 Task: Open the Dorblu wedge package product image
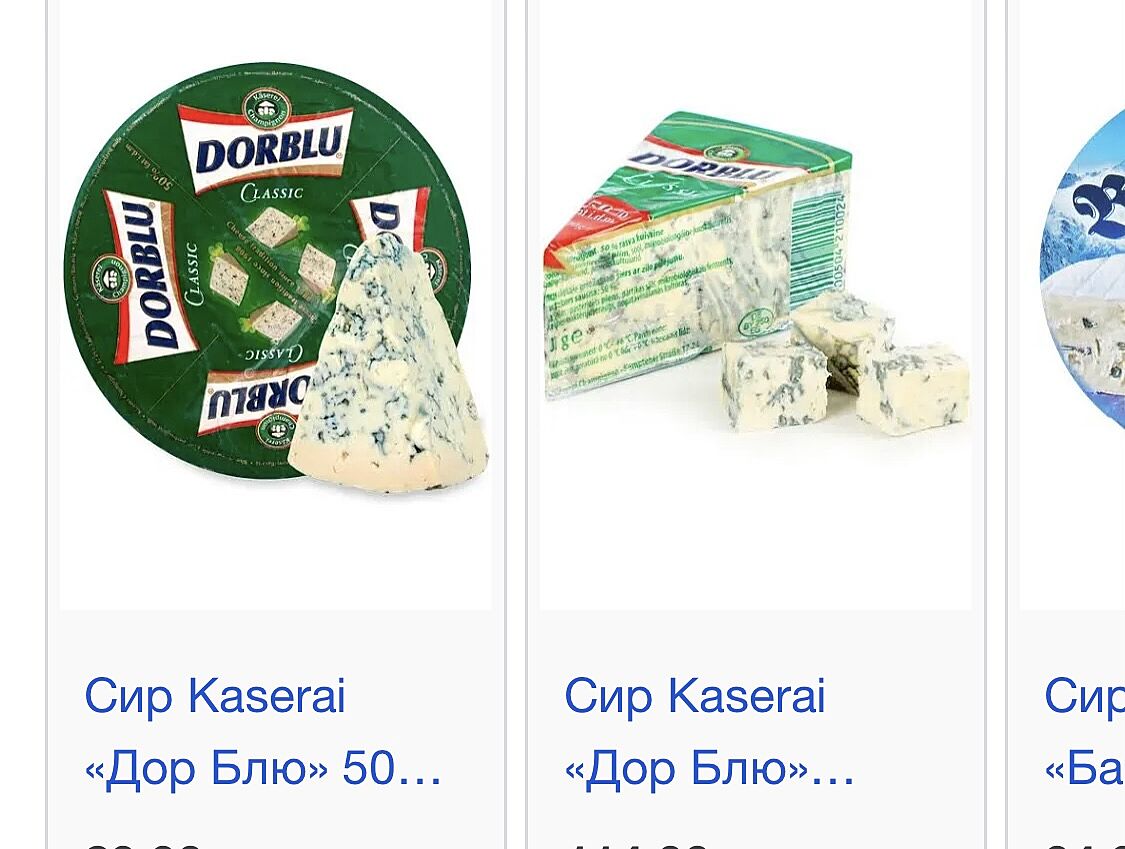(756, 304)
